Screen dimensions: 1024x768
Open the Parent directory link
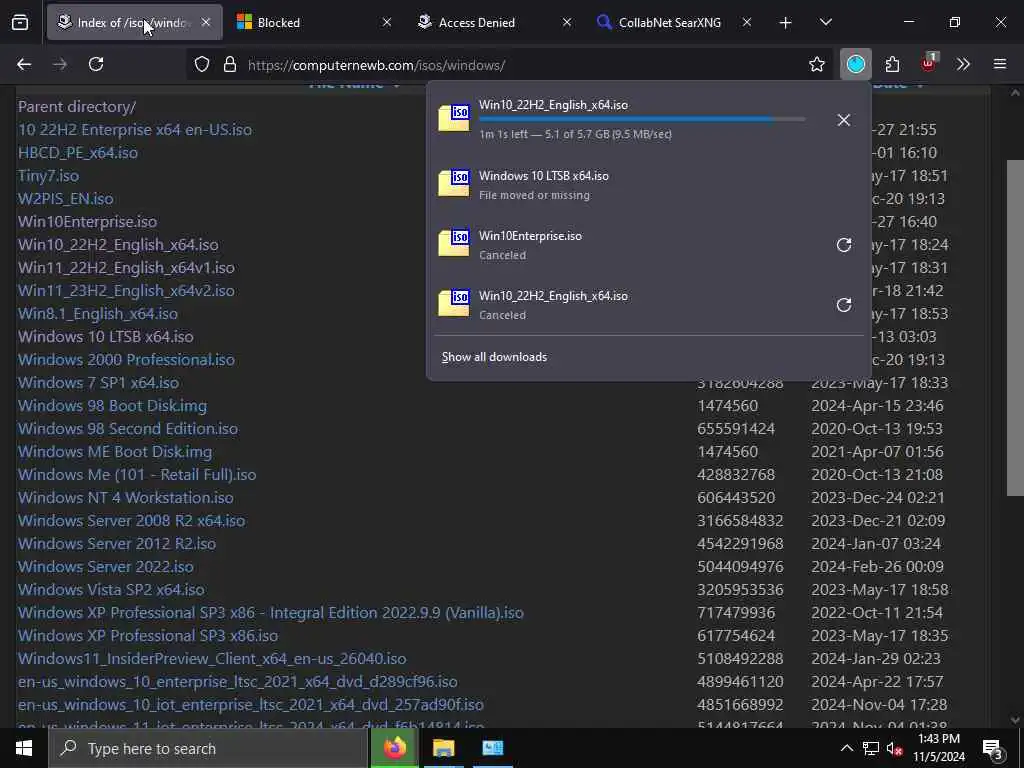(77, 106)
